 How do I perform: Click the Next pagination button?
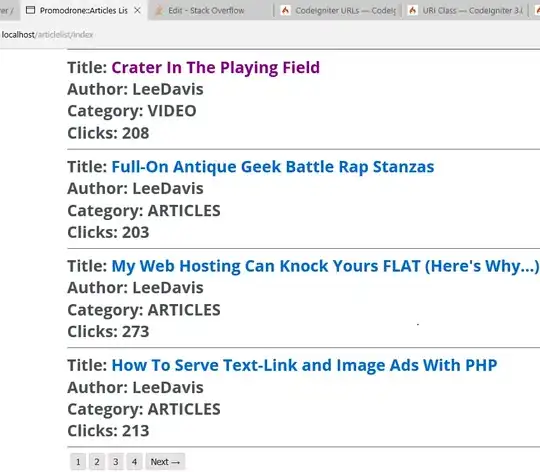[165, 462]
